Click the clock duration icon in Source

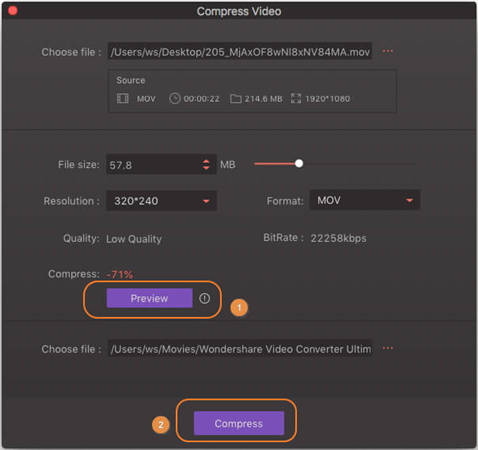point(175,99)
